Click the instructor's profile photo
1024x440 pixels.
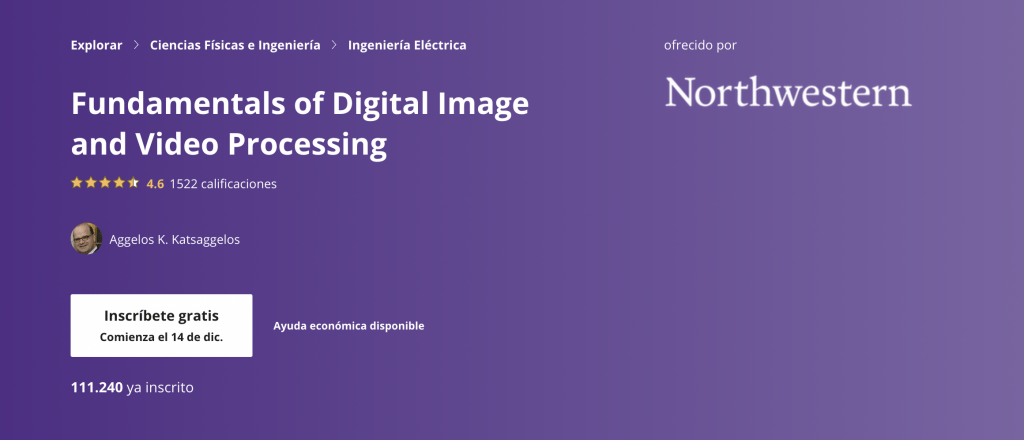[86, 239]
